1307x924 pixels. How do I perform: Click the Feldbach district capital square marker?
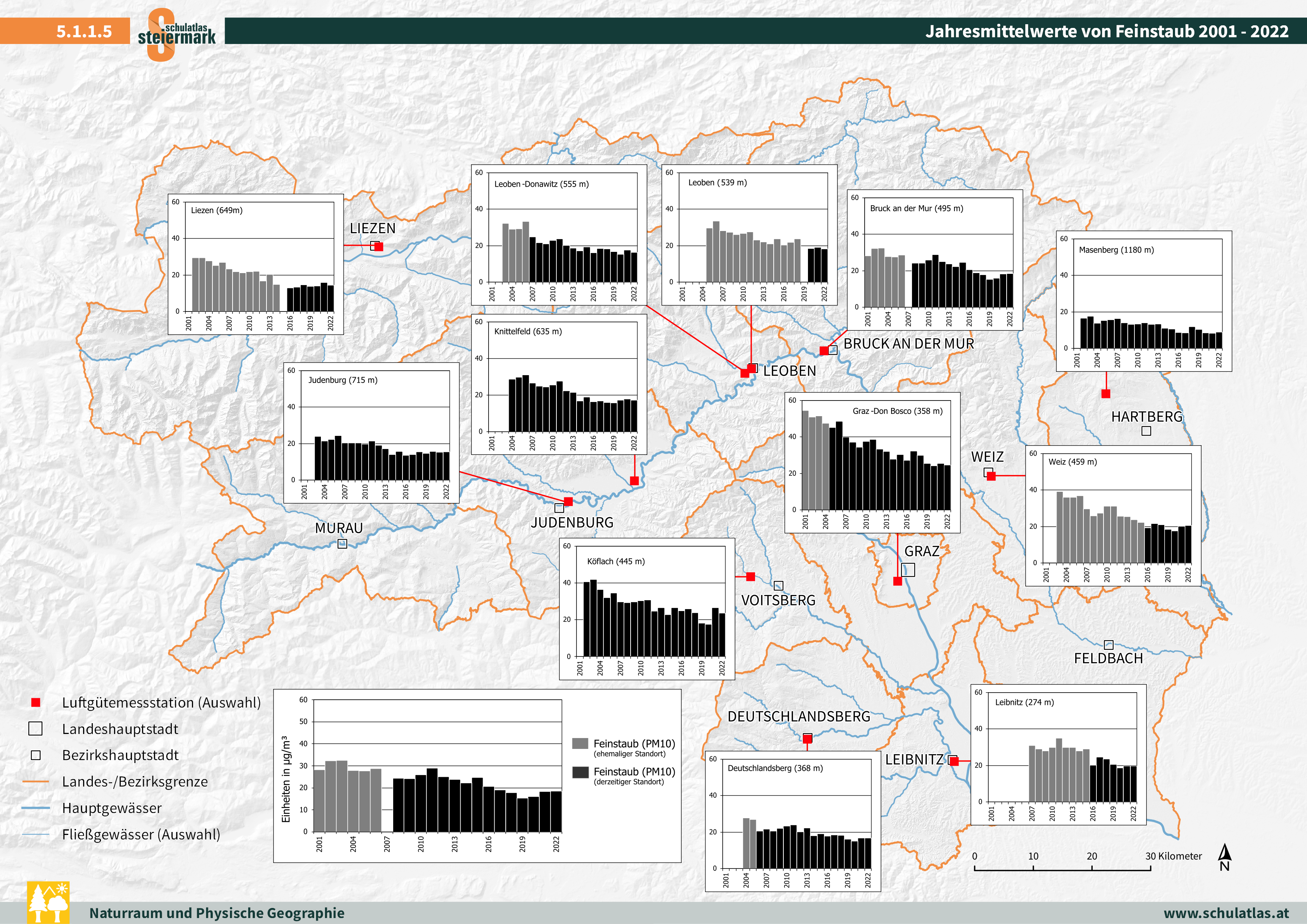(1108, 645)
